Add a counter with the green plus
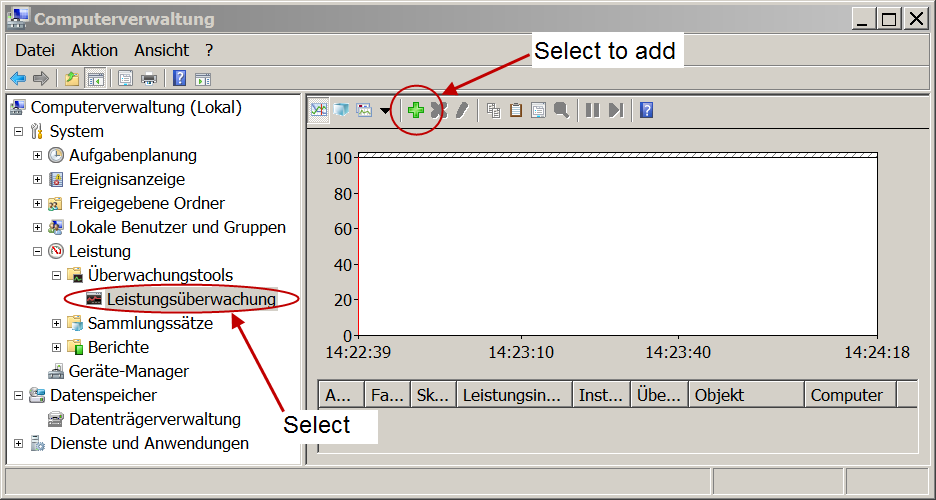The height and width of the screenshot is (500, 936). point(416,110)
